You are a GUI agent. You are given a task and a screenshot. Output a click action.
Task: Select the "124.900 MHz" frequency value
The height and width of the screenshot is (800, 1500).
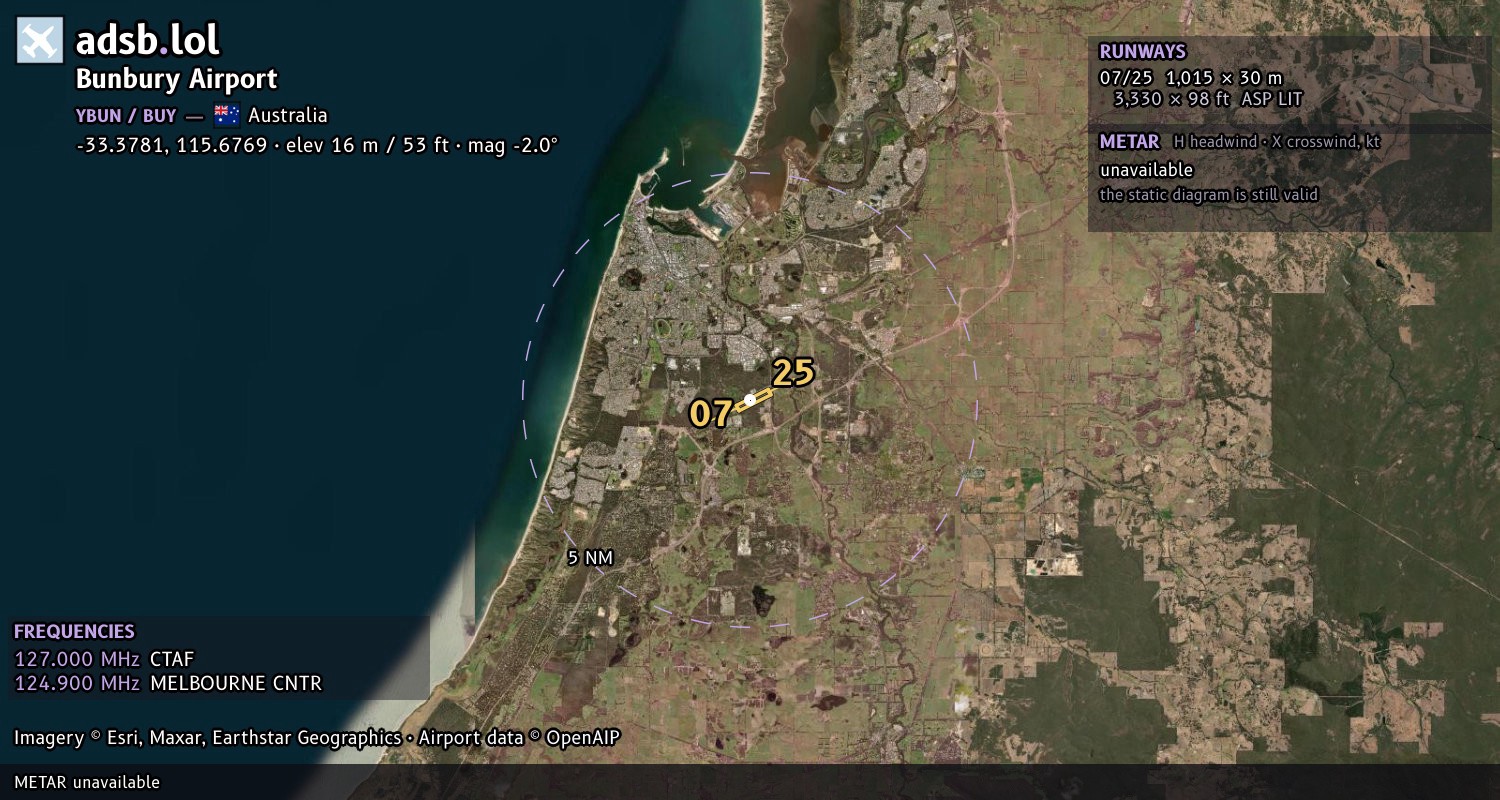coord(77,684)
